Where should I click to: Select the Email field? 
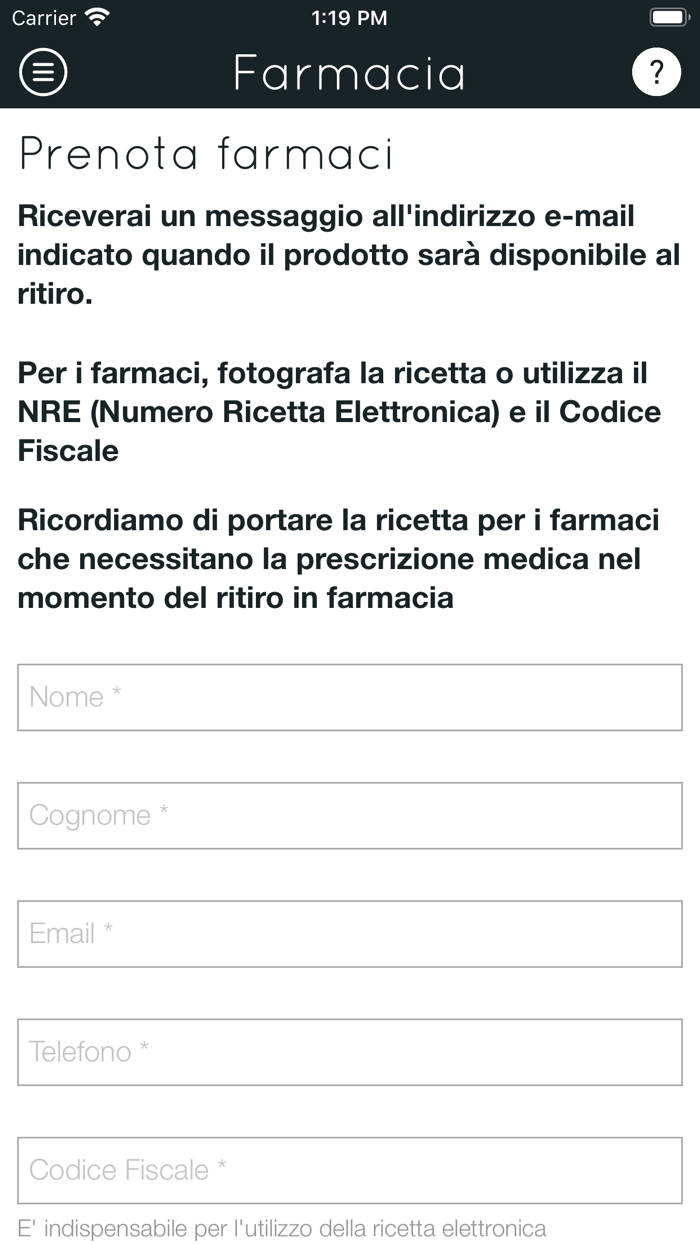tap(349, 933)
